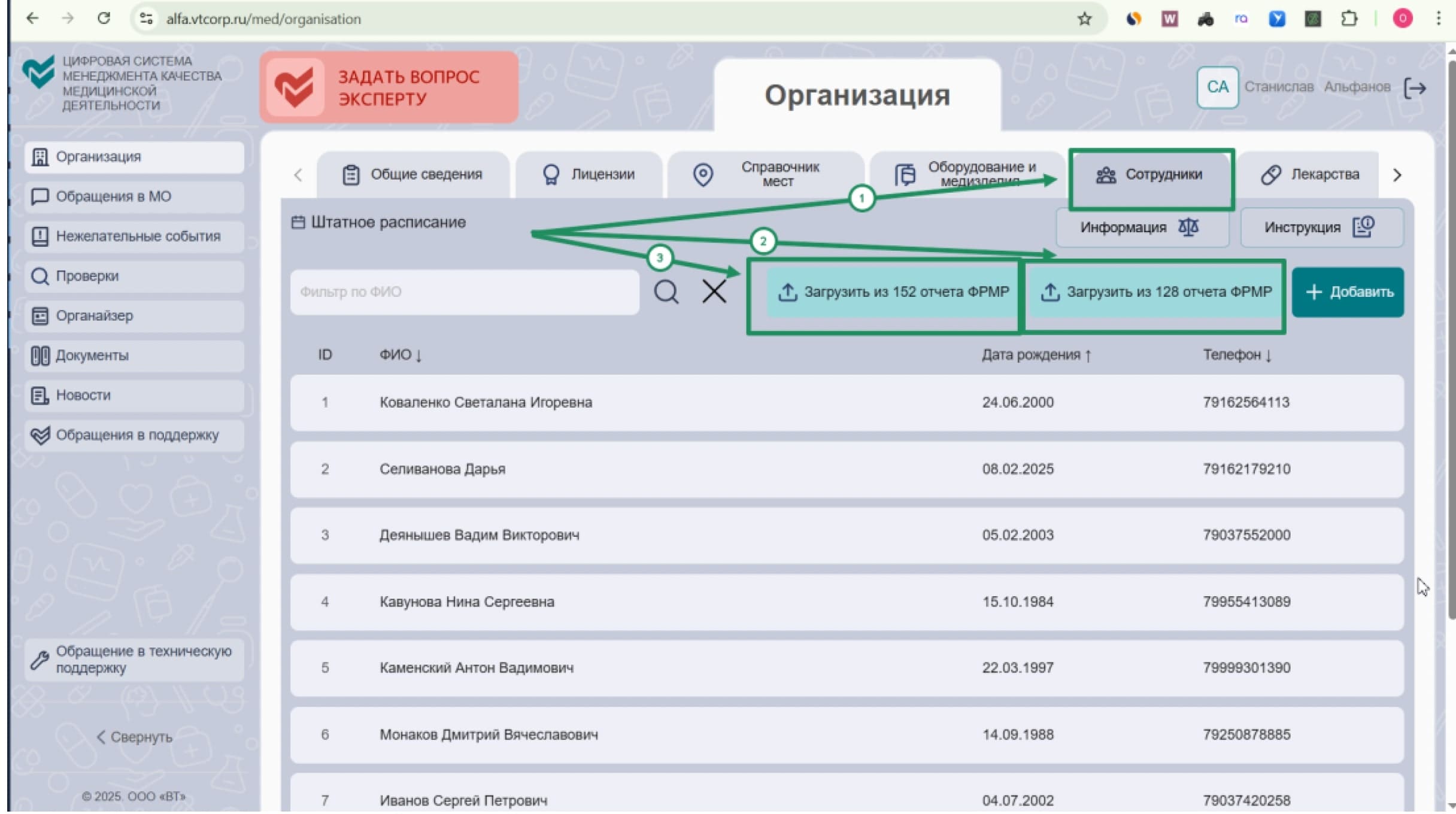Open 'Организация' in the sidebar
This screenshot has width=1456, height=814.
pos(134,157)
